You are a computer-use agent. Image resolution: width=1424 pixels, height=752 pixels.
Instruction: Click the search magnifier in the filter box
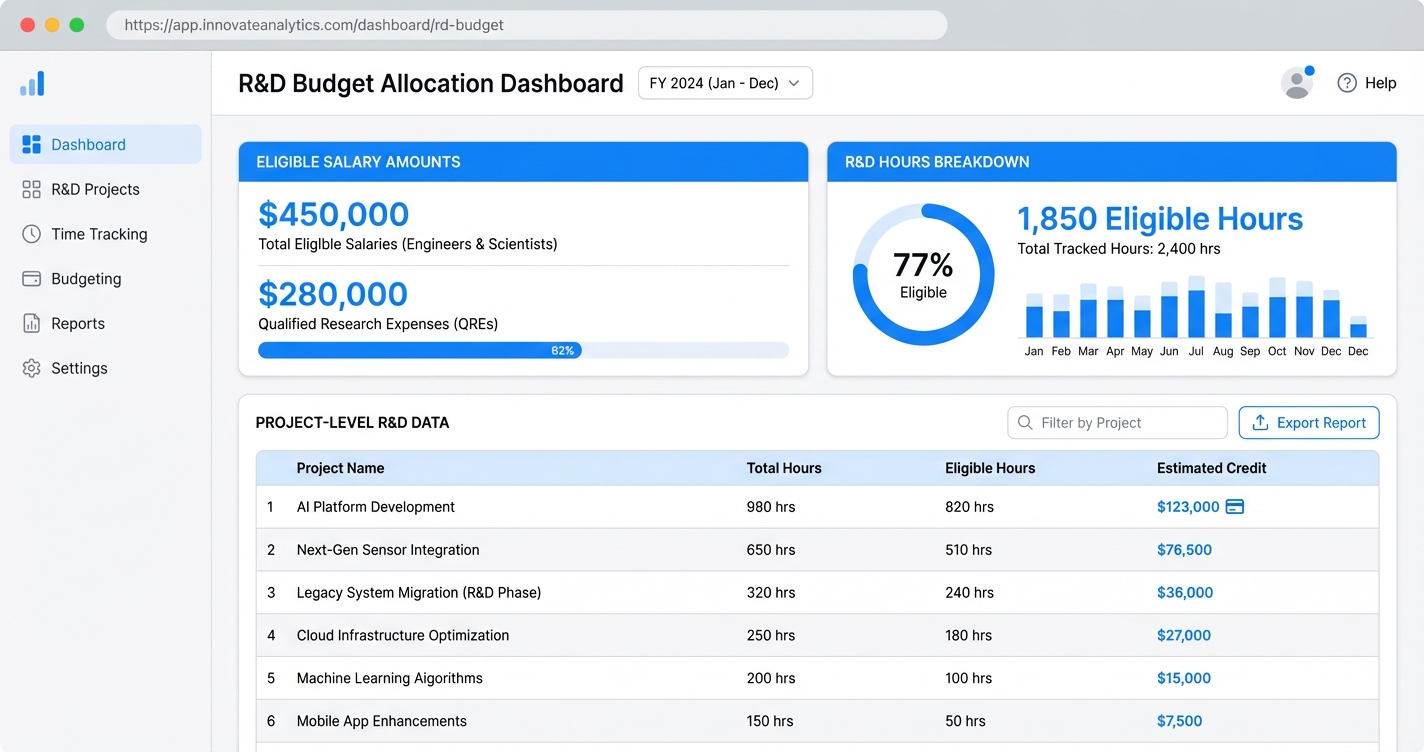(x=1025, y=423)
